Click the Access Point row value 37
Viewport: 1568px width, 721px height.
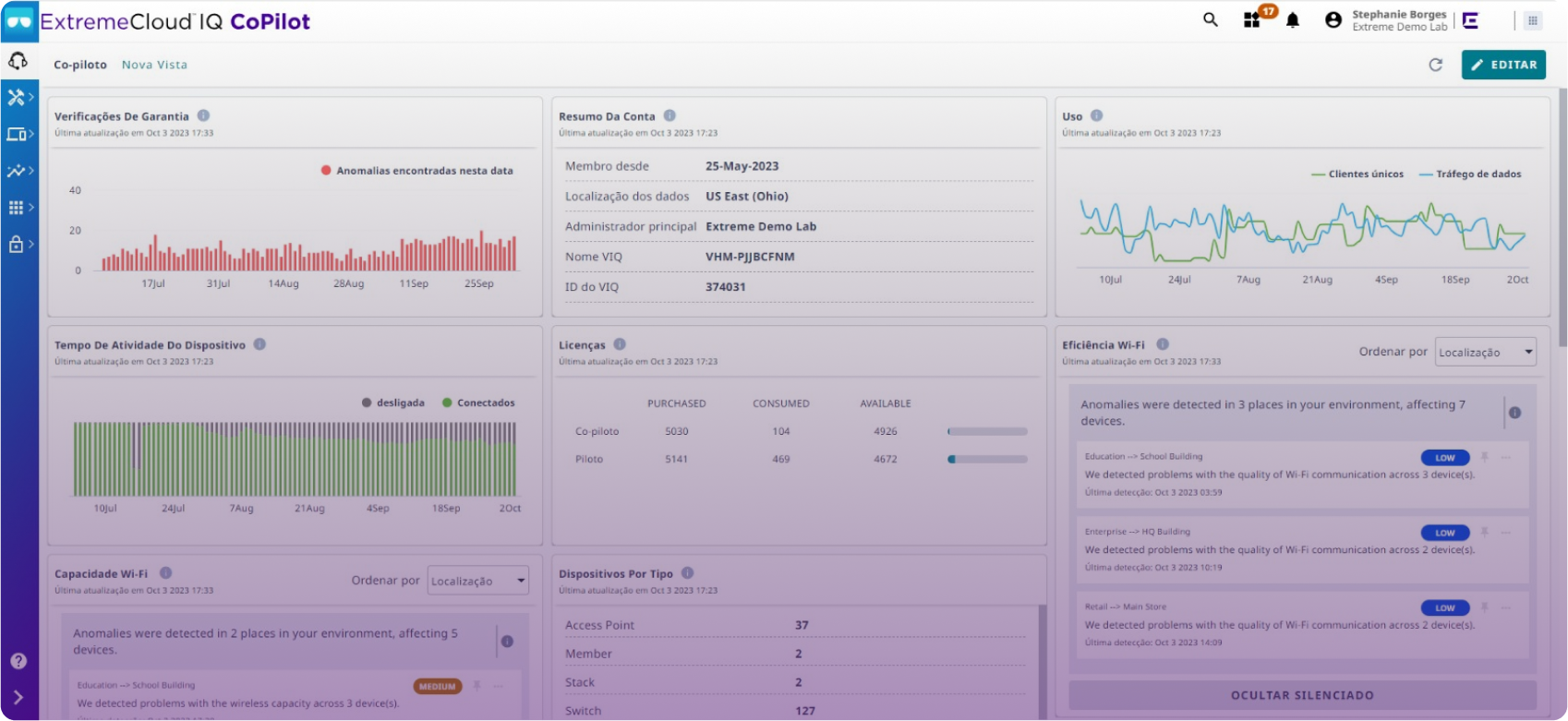[802, 625]
